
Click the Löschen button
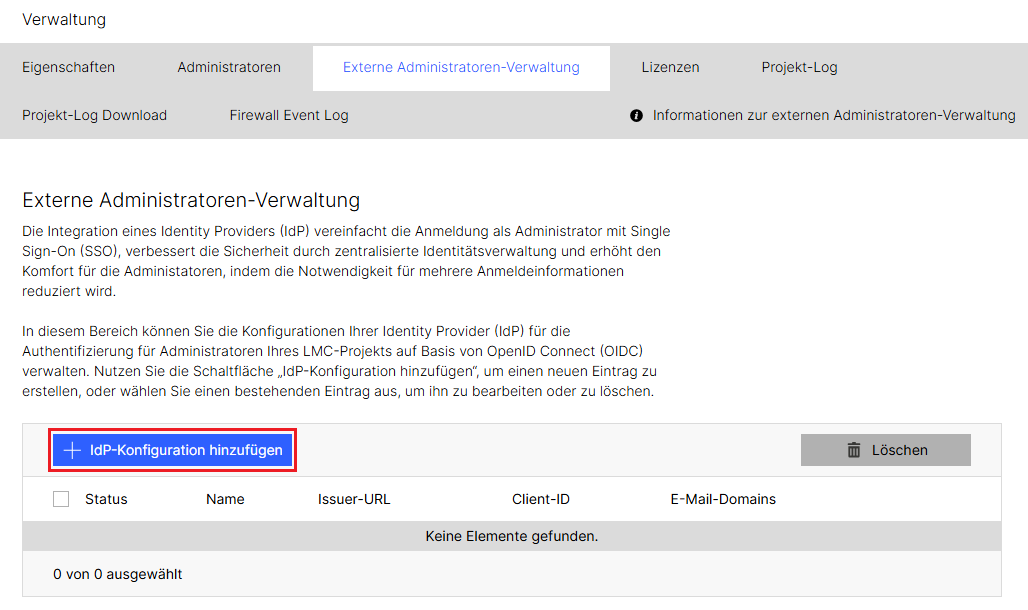click(x=885, y=449)
